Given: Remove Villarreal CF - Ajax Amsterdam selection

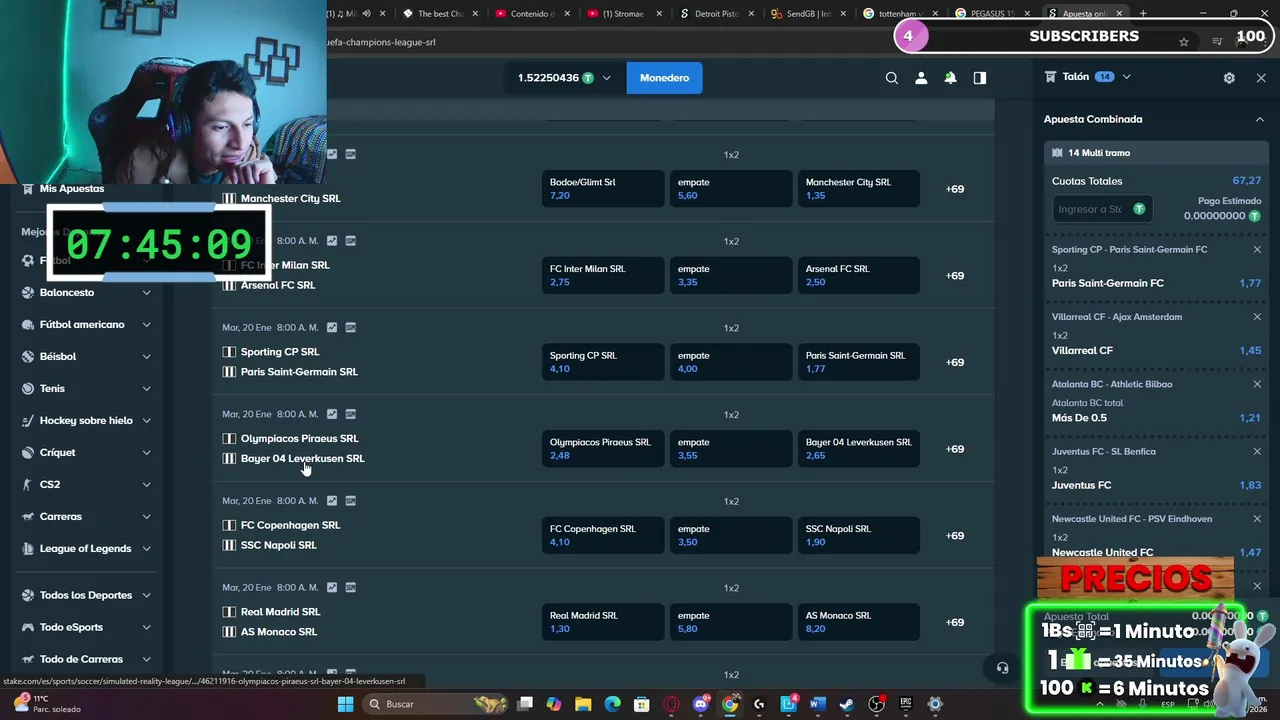Looking at the screenshot, I should [x=1257, y=317].
